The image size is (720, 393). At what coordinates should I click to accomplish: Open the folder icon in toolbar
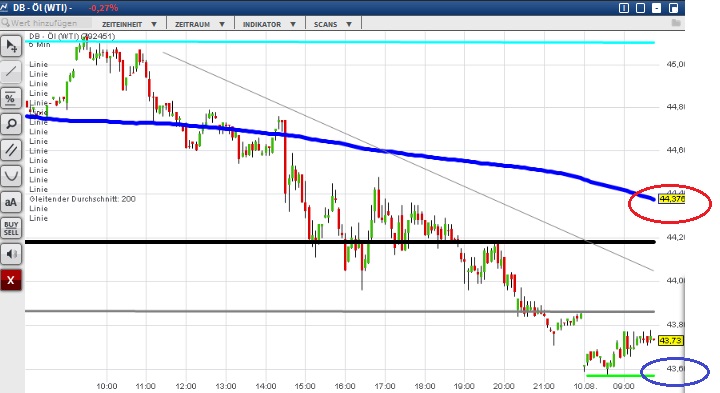coord(675,23)
